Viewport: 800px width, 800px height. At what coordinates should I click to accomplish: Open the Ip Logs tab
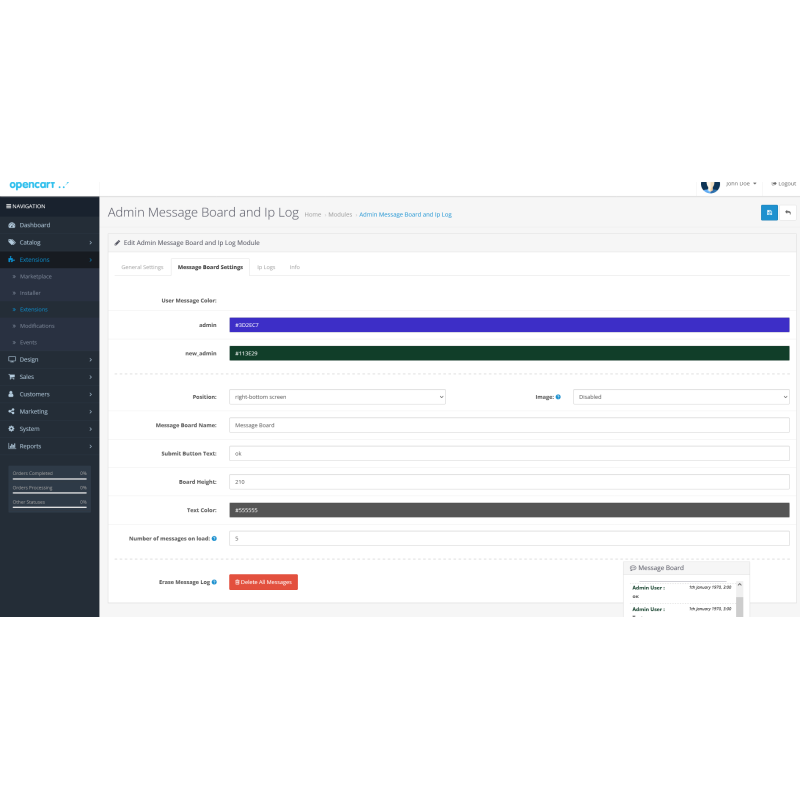click(266, 267)
